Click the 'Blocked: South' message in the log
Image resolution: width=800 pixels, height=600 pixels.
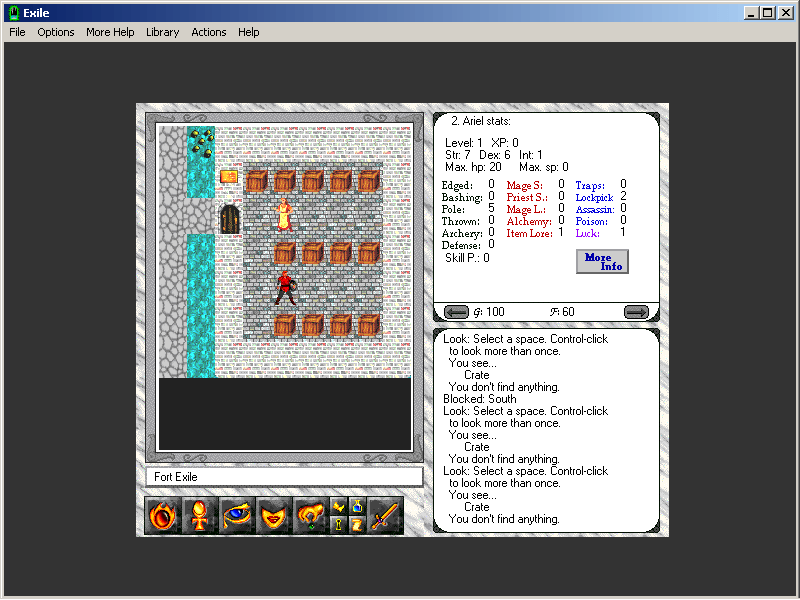point(480,399)
